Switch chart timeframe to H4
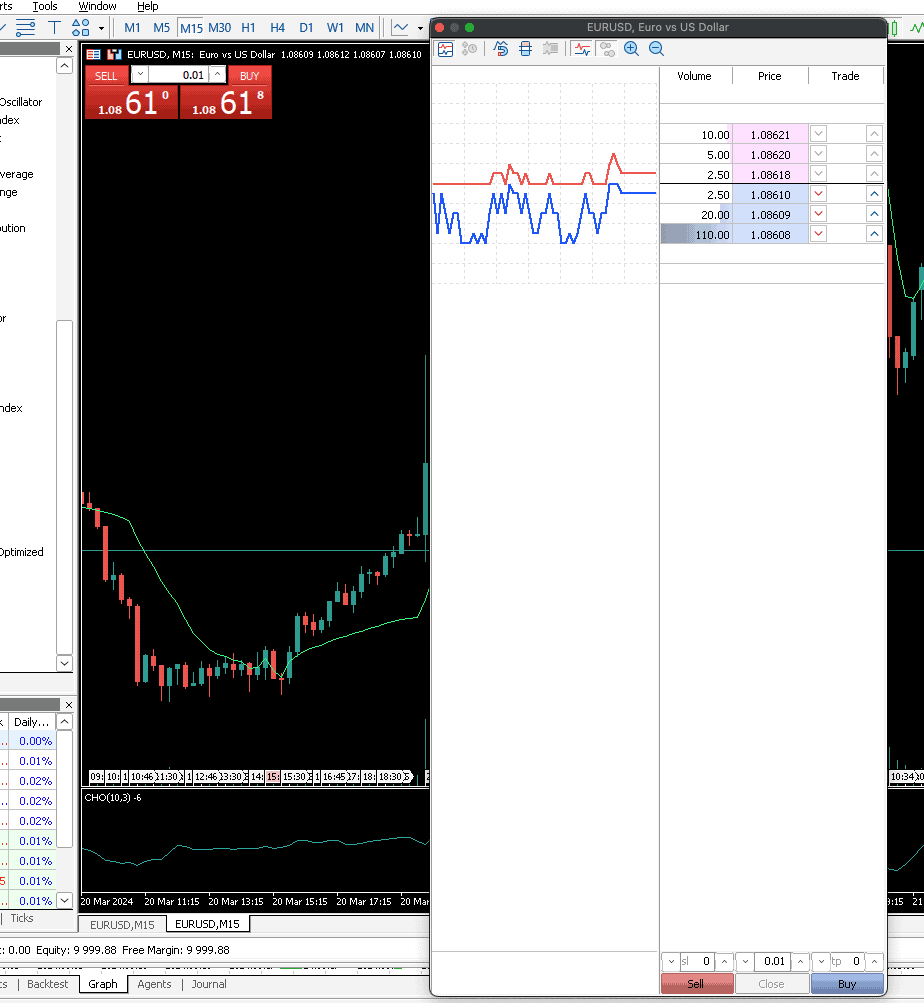 coord(277,28)
